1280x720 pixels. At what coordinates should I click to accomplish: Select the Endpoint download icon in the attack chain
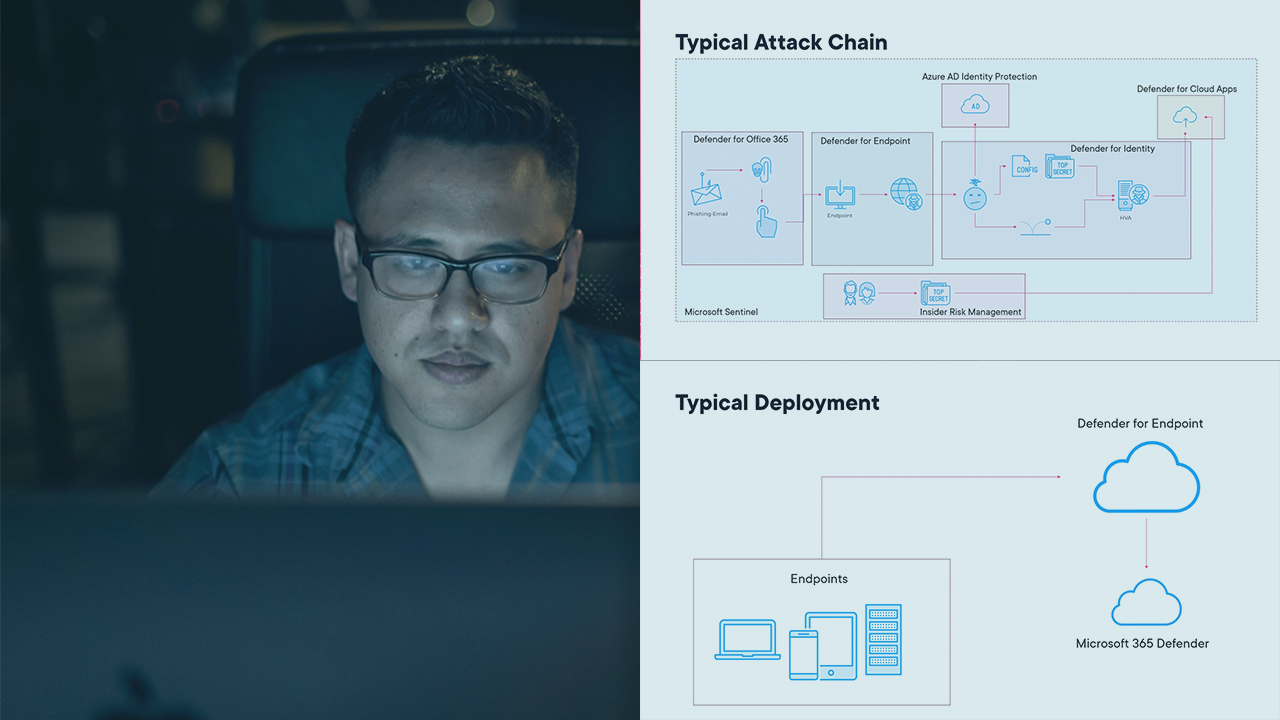pyautogui.click(x=839, y=191)
